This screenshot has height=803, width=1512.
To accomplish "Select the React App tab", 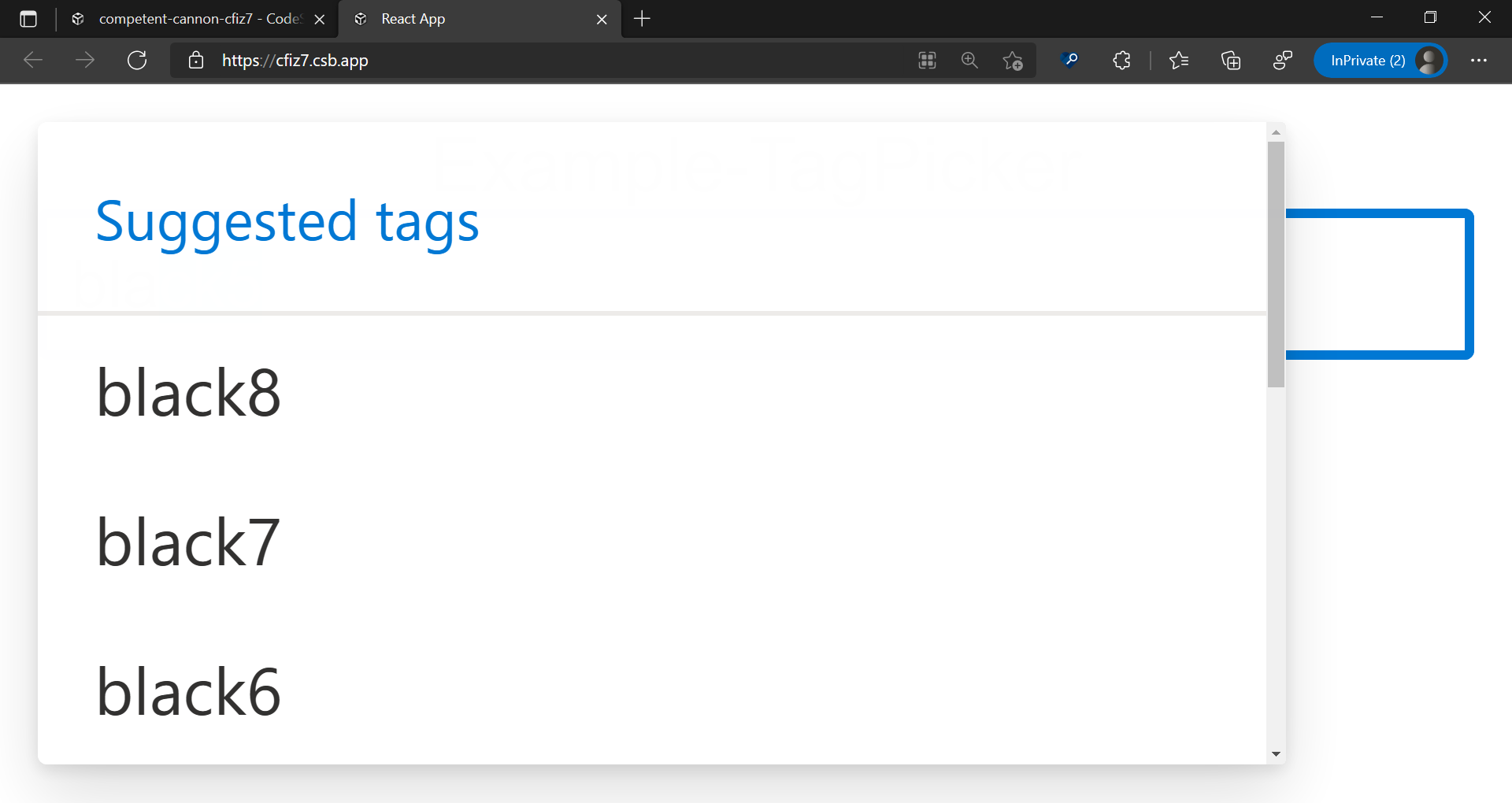I will click(x=480, y=19).
